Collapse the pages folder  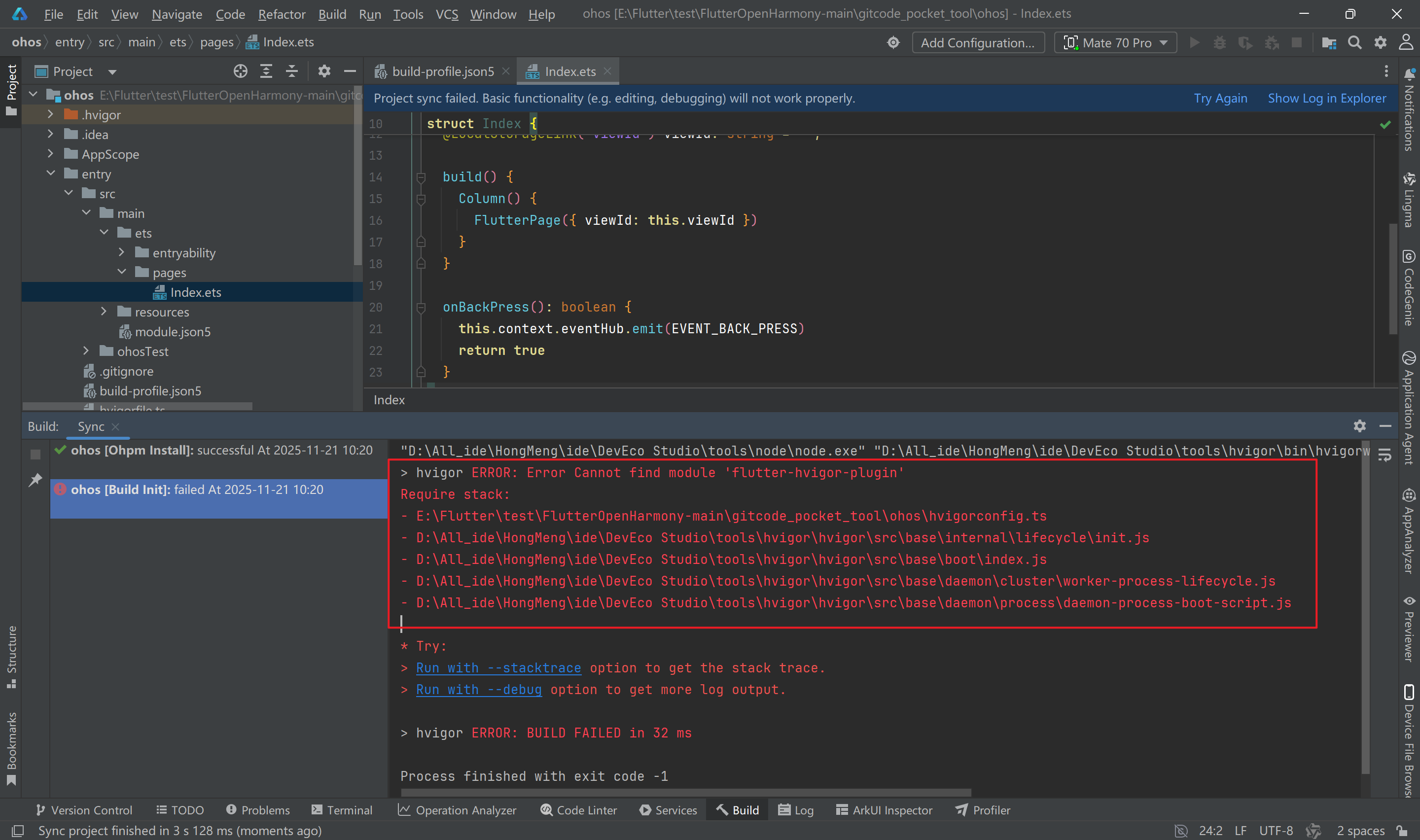coord(122,272)
